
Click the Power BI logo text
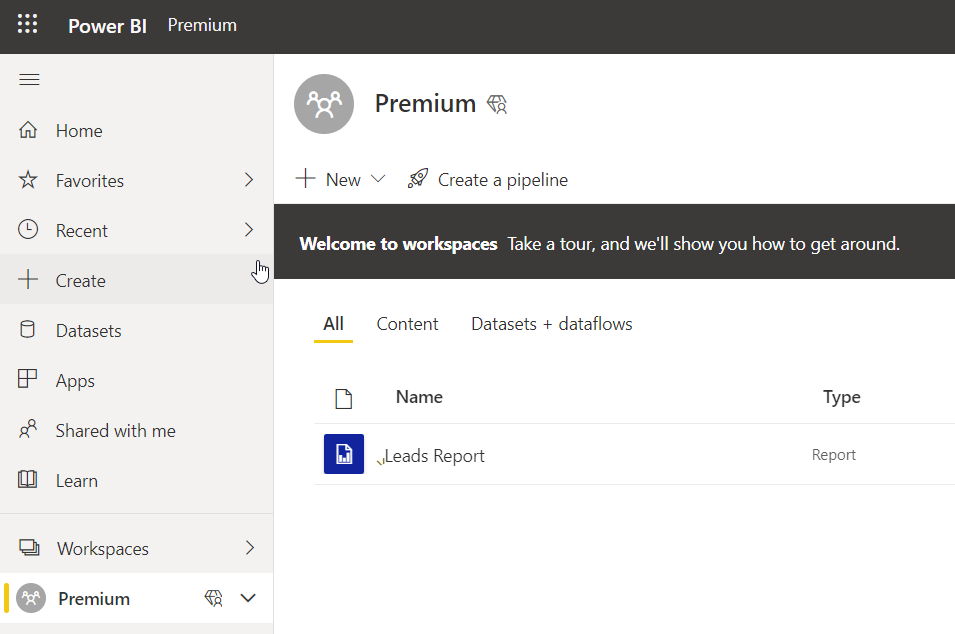107,26
